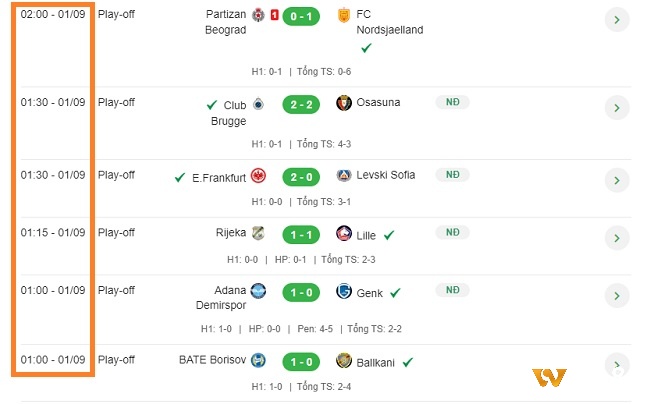The image size is (650, 404).
Task: Click the 2 - 2 score badge
Action: click(x=301, y=105)
